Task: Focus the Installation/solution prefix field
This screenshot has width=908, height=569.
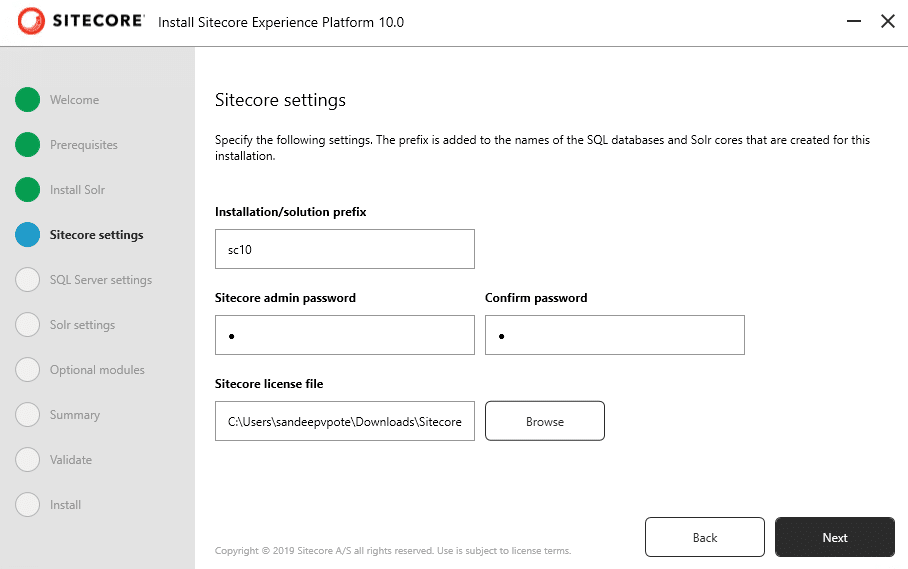Action: point(345,249)
